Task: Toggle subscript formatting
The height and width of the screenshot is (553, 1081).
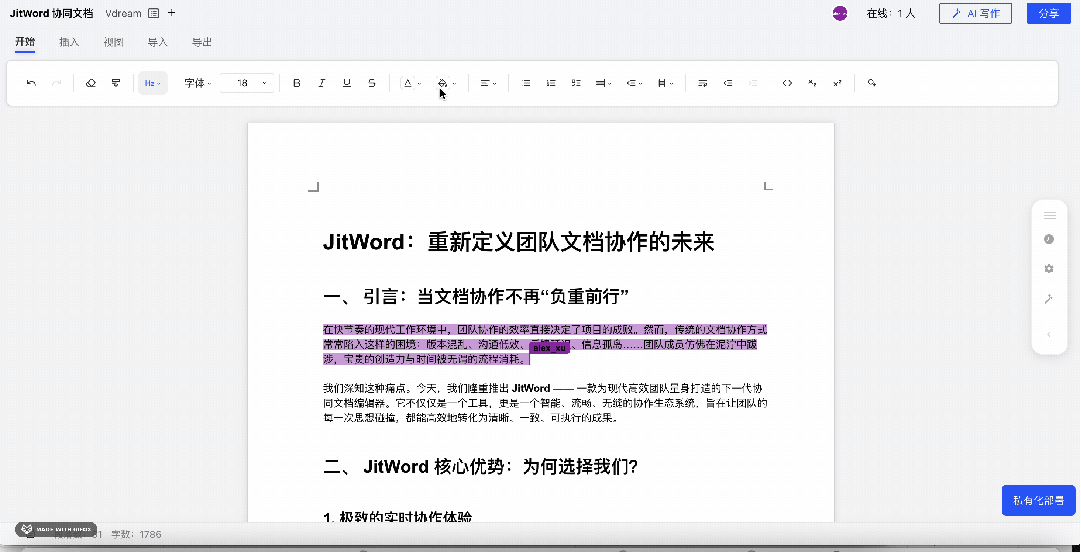Action: tap(812, 83)
